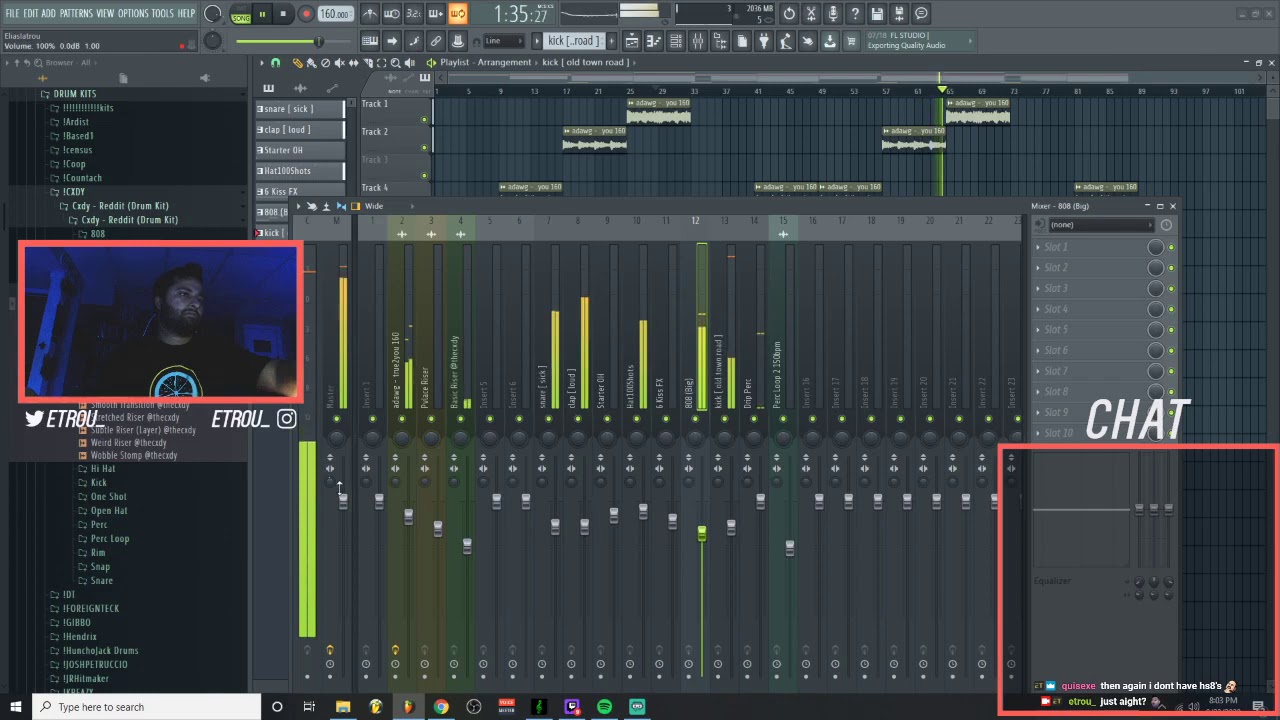
Task: Disable mixer effect Slot 5 LED
Action: coord(1171,329)
